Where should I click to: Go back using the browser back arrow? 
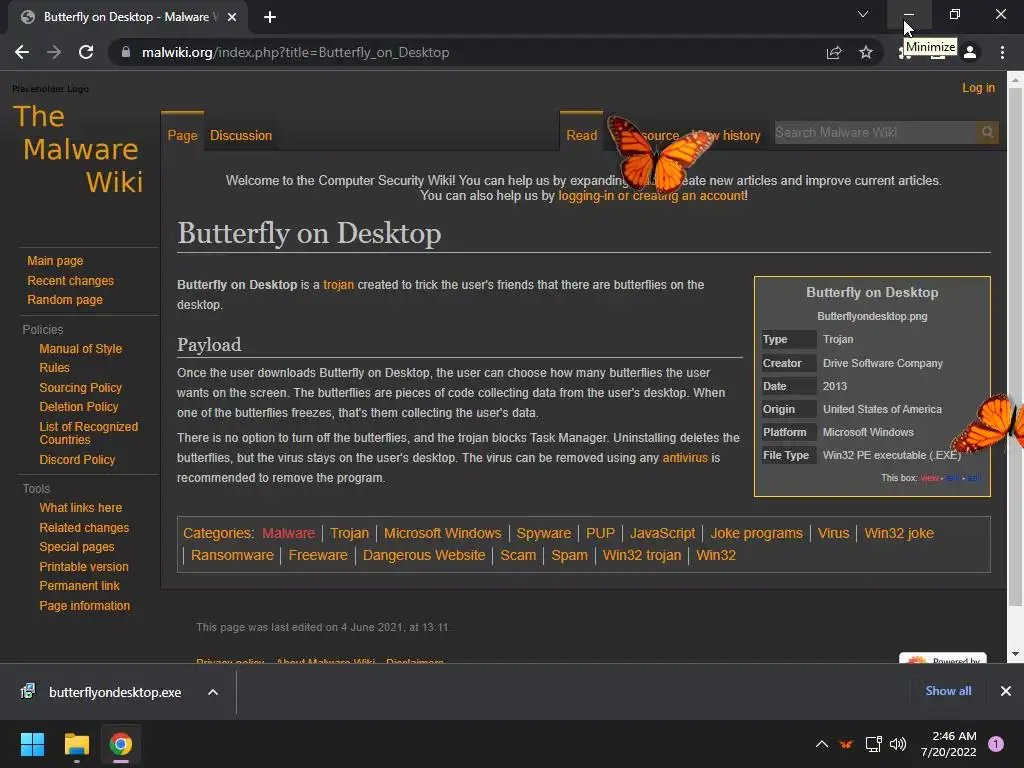click(x=22, y=52)
